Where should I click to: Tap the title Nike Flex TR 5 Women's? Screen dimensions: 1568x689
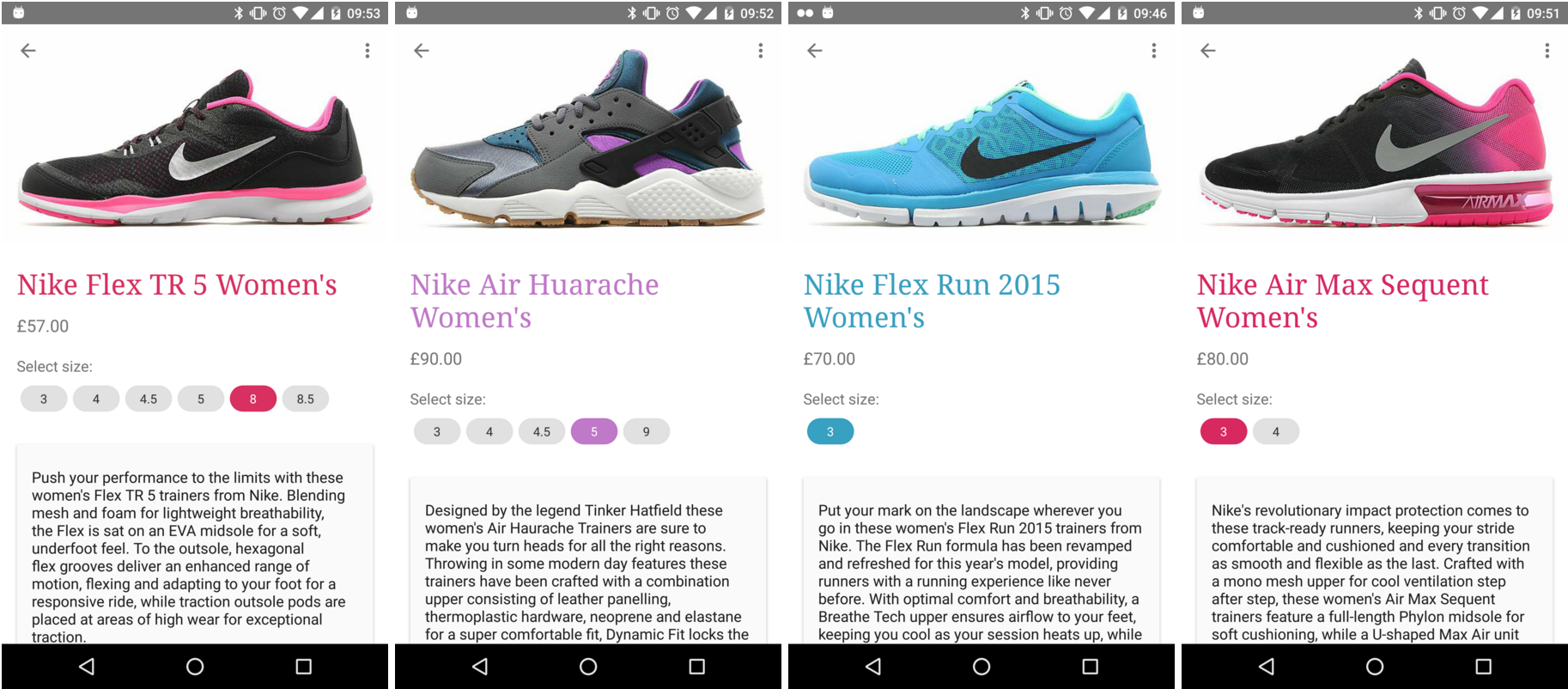[177, 284]
